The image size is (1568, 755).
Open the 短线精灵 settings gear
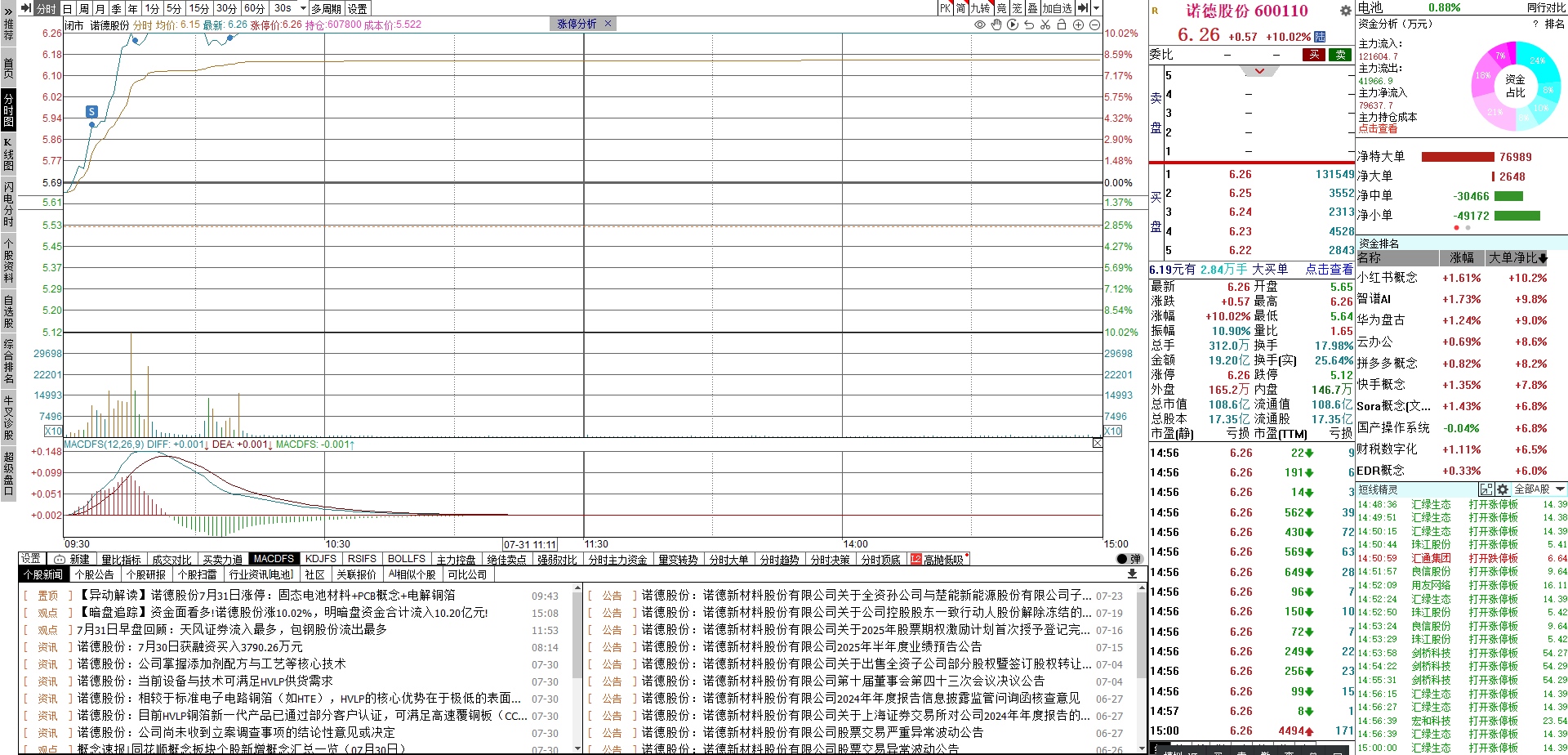[x=1502, y=489]
